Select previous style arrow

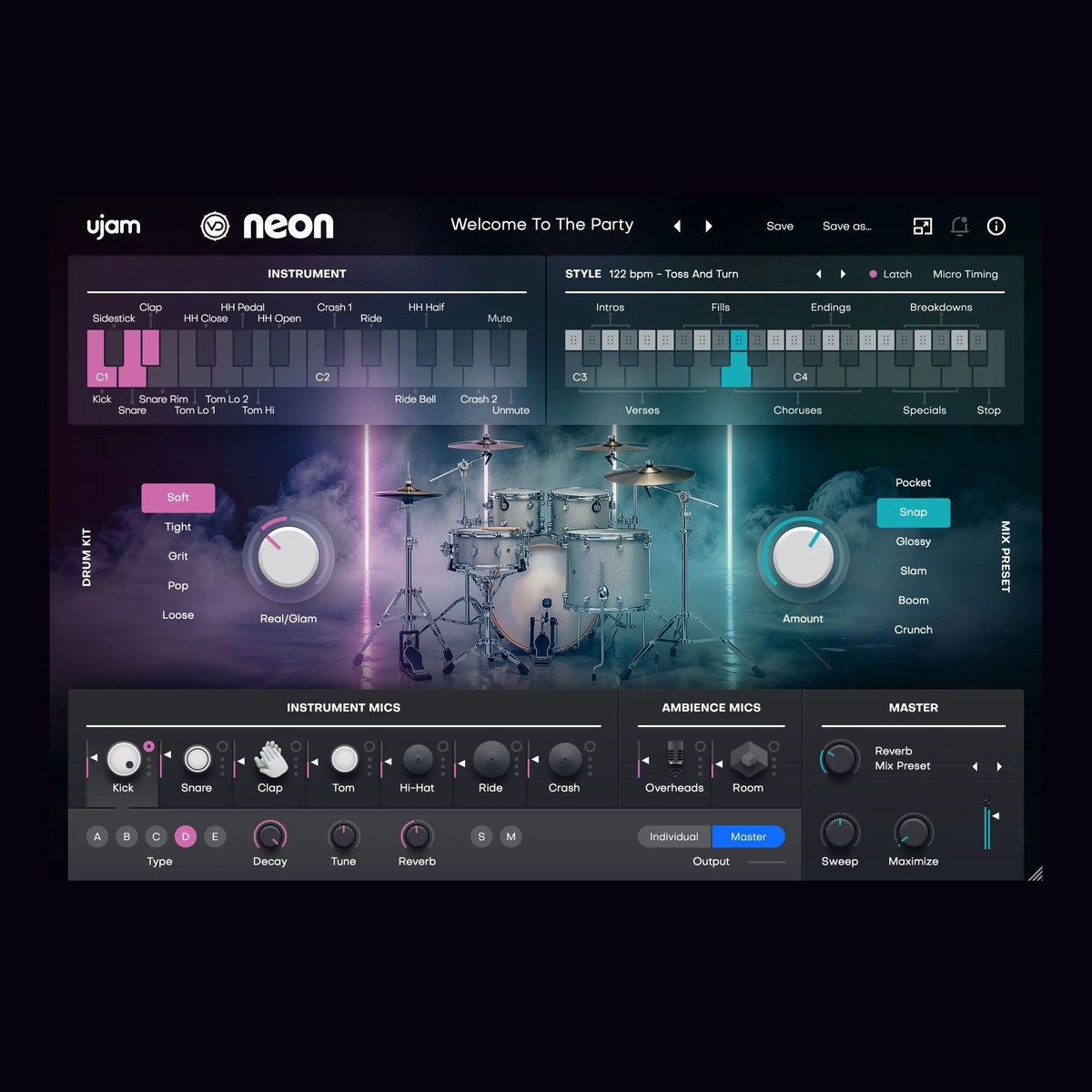click(818, 274)
